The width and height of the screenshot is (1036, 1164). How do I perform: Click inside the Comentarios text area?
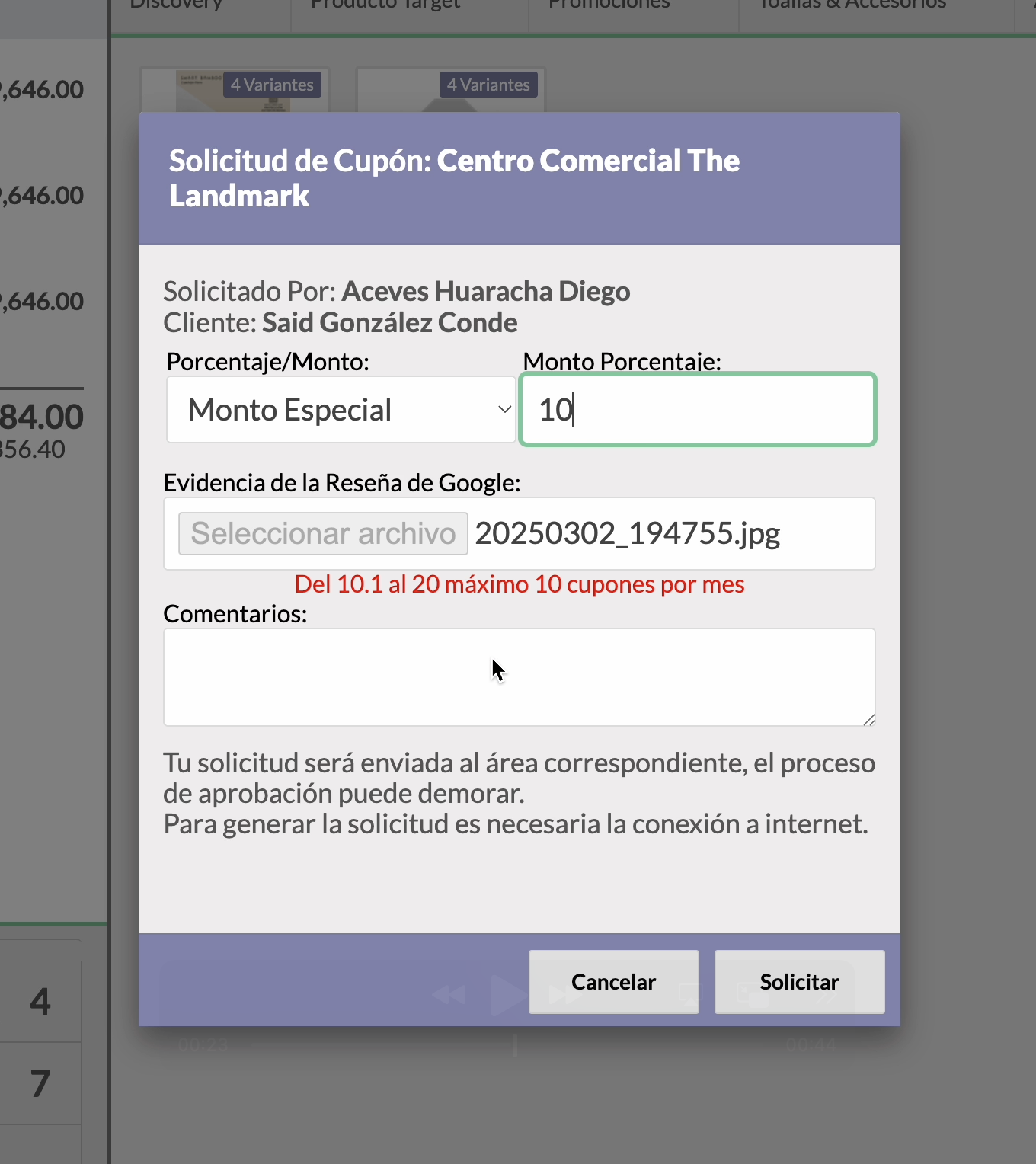[520, 677]
